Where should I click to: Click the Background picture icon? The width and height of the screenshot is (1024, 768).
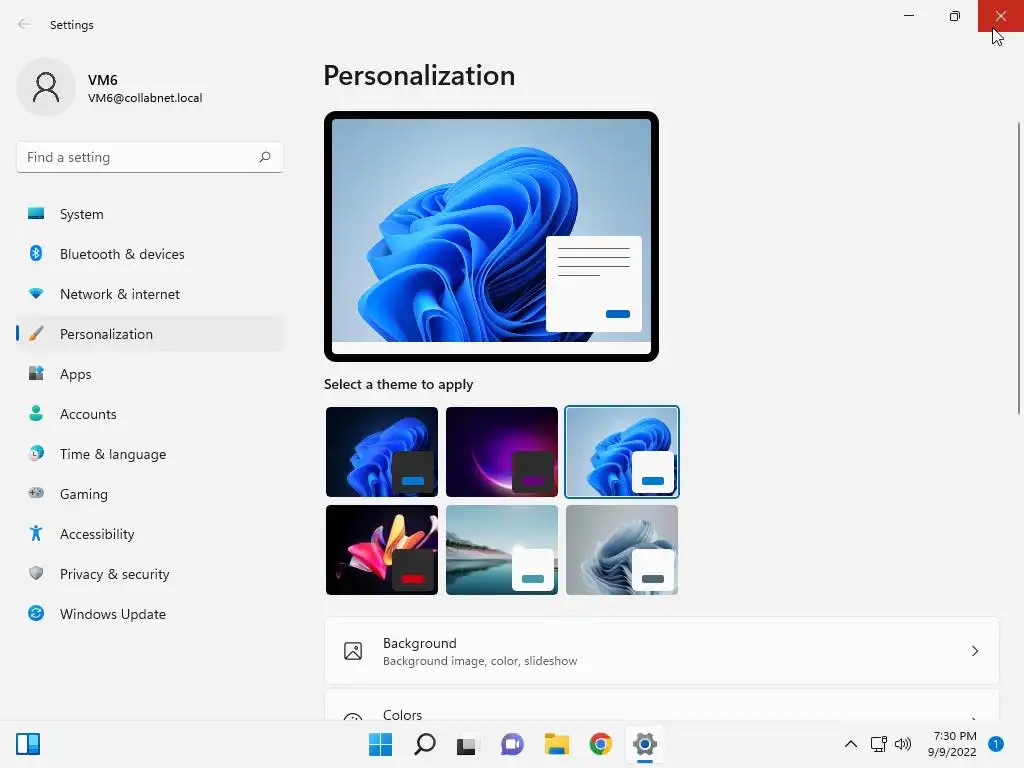pos(353,651)
